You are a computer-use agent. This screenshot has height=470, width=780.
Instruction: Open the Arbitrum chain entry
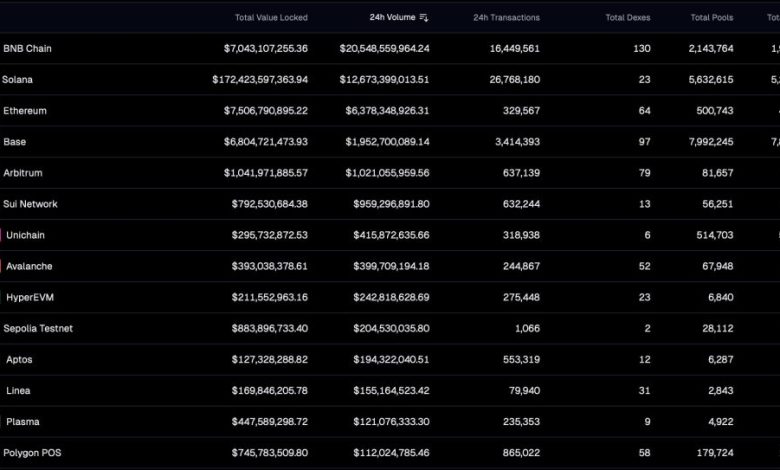coord(24,173)
